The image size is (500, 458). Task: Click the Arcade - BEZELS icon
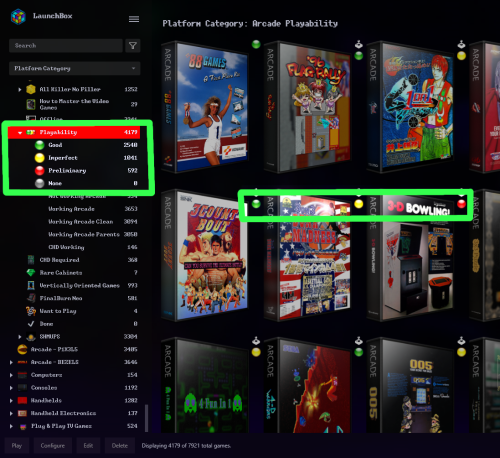(x=22, y=362)
